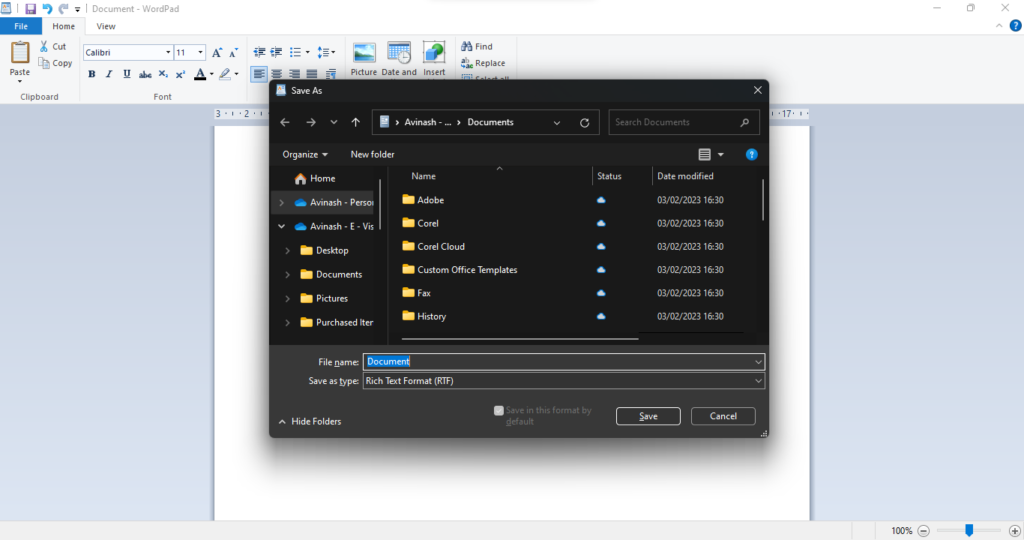
Task: Select Align text right
Action: coord(295,74)
